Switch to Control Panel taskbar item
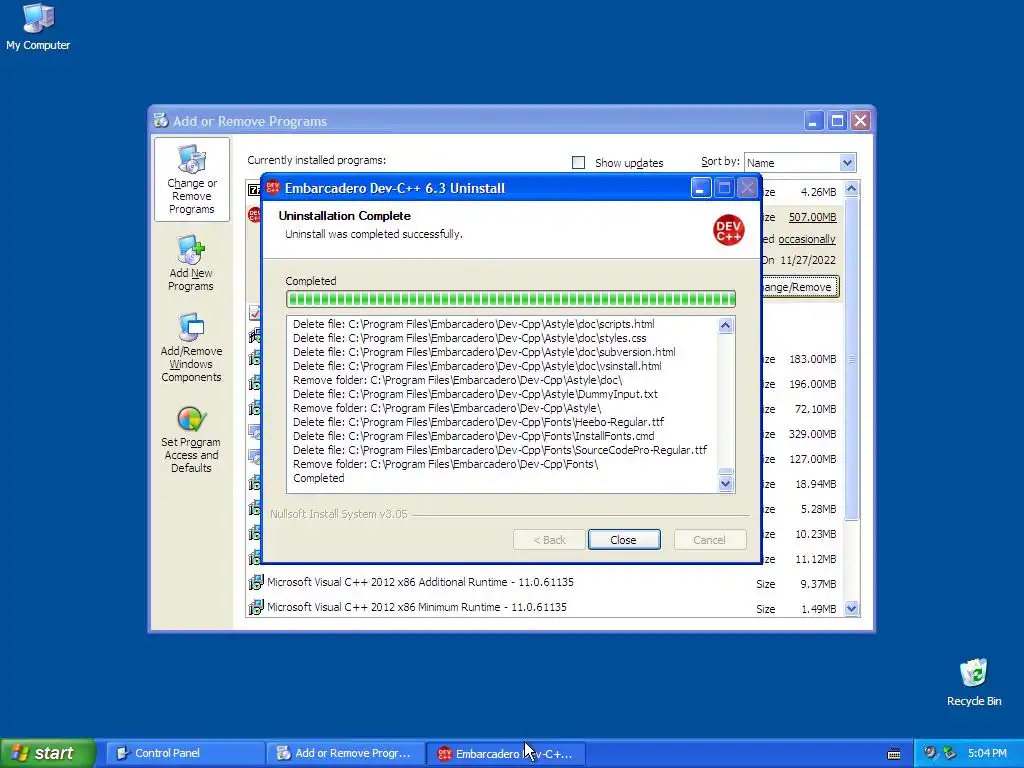The width and height of the screenshot is (1024, 768). pos(185,753)
